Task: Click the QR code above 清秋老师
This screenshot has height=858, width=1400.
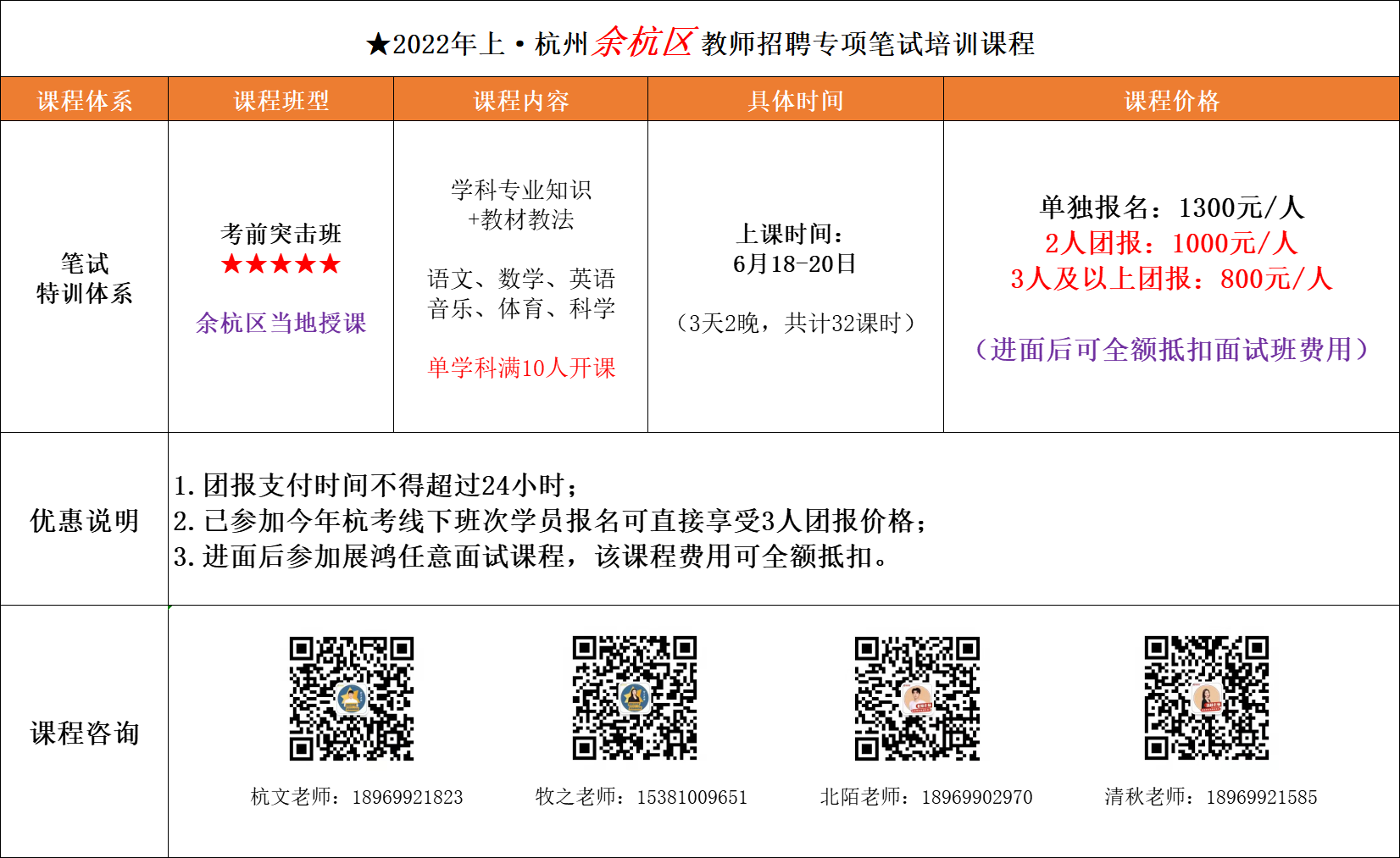Action: click(1207, 698)
